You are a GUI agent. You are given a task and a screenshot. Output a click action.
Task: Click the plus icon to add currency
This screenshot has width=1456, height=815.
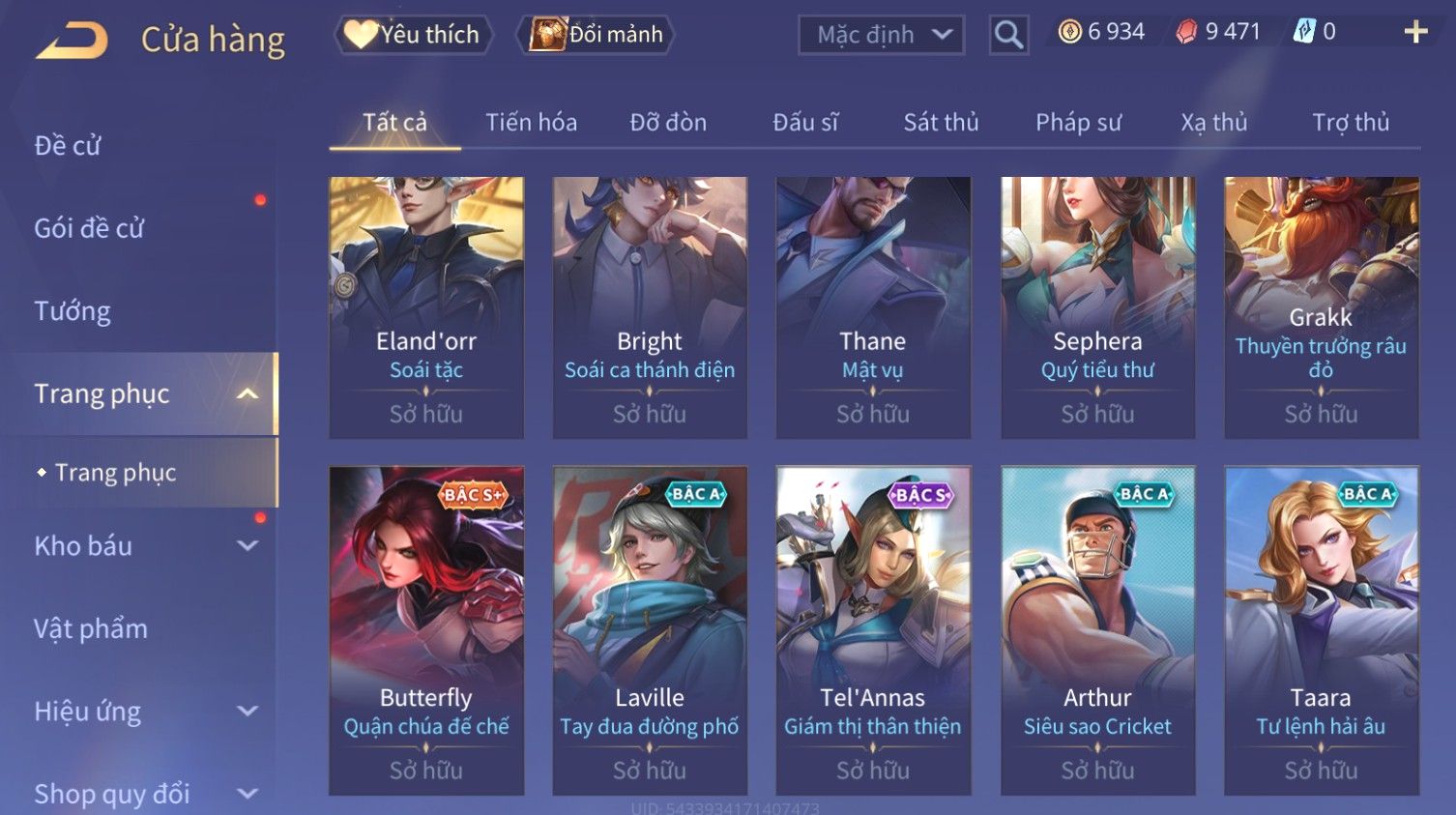[x=1415, y=32]
